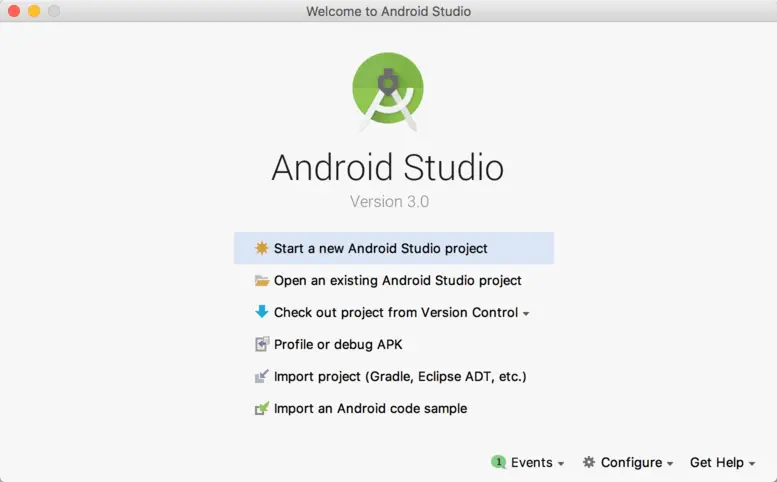Open the Events dropdown arrow

tap(561, 464)
